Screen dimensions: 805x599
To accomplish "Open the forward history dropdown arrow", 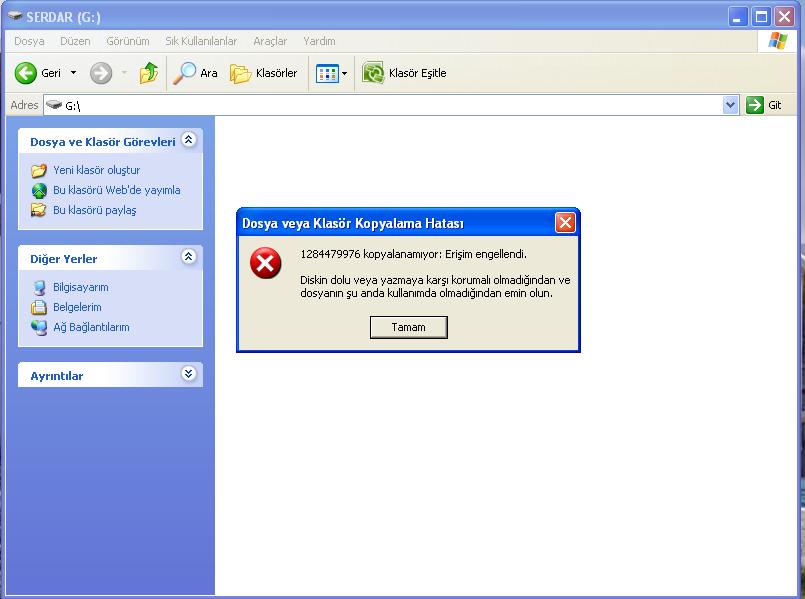I will [124, 73].
